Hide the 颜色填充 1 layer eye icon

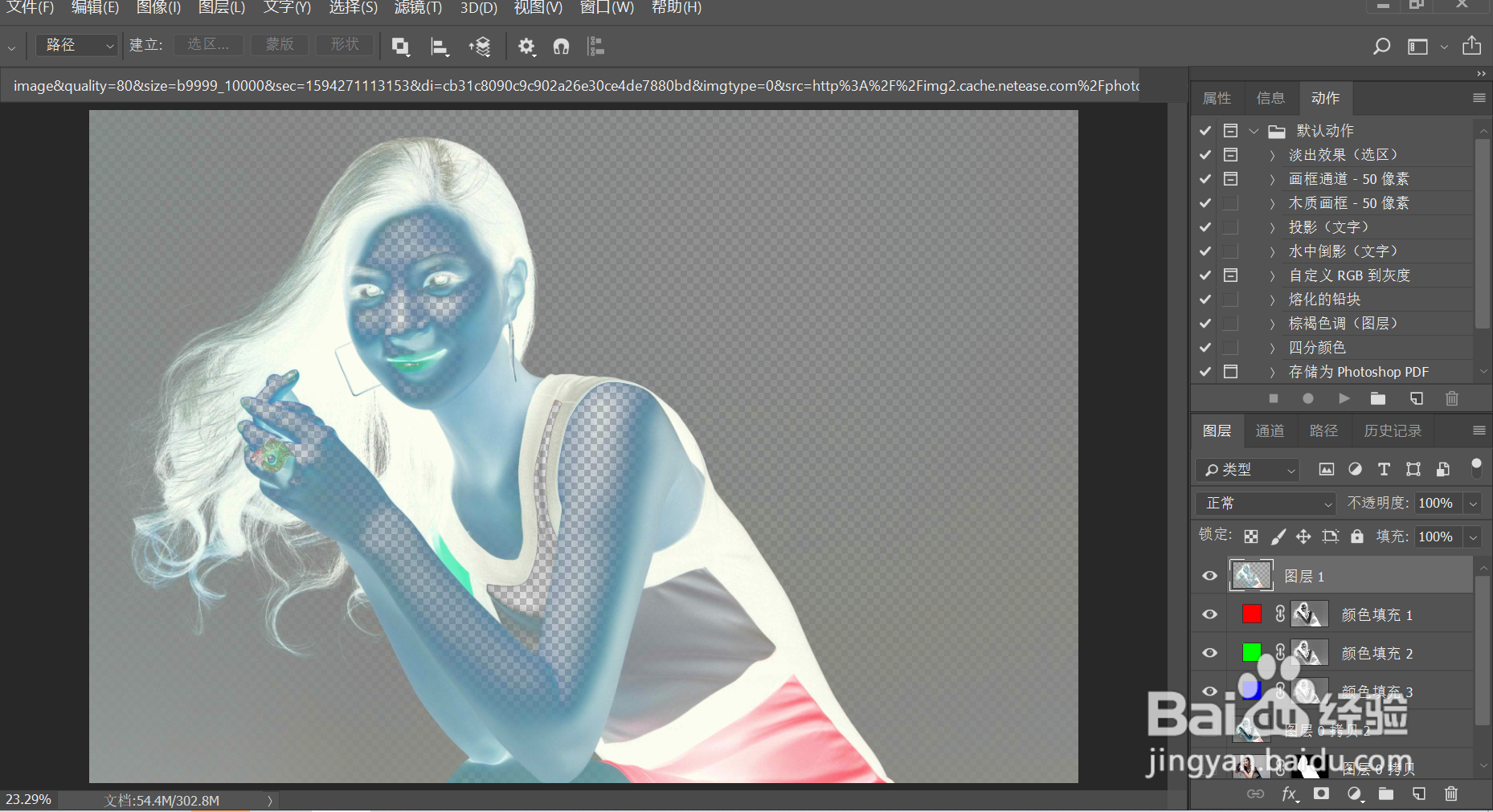[1209, 614]
